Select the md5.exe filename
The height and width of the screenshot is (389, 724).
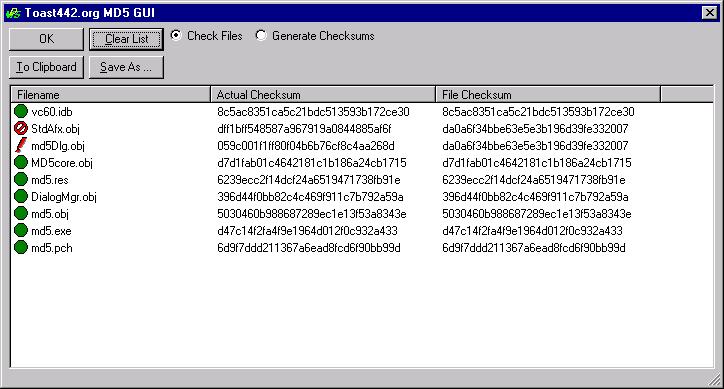[x=51, y=231]
